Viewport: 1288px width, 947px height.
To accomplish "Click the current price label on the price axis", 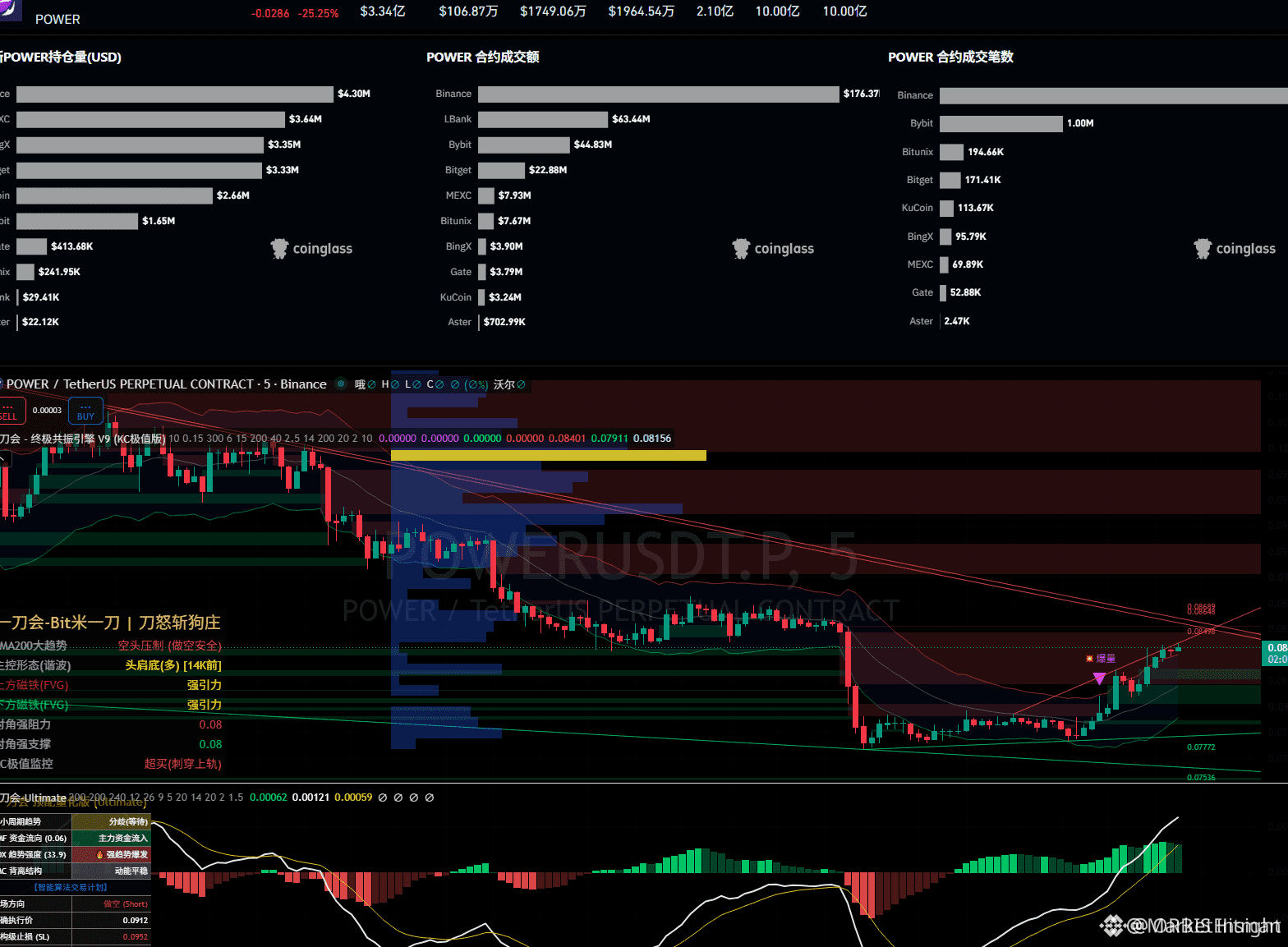I will coord(1275,653).
